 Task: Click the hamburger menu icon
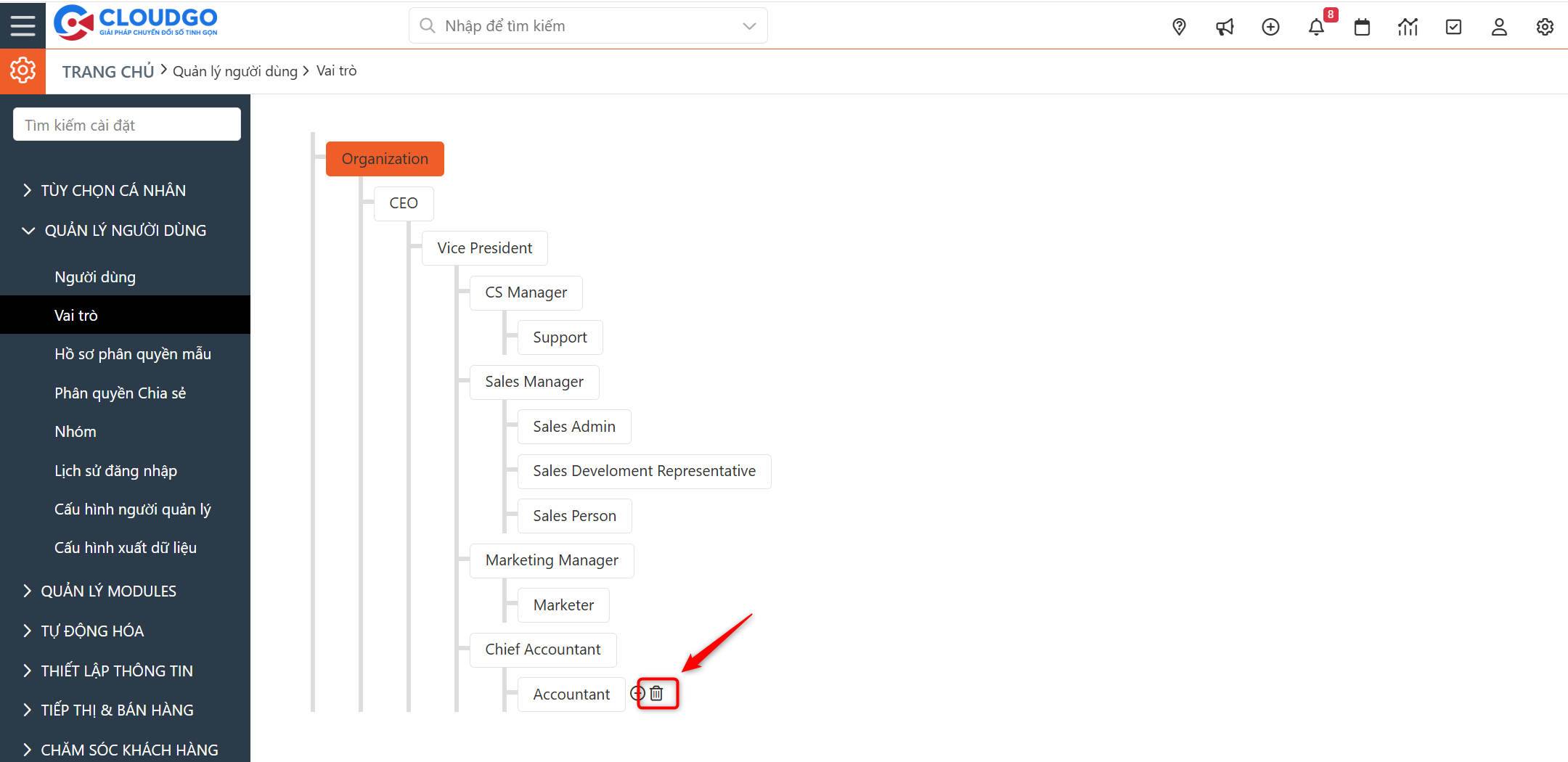coord(23,25)
